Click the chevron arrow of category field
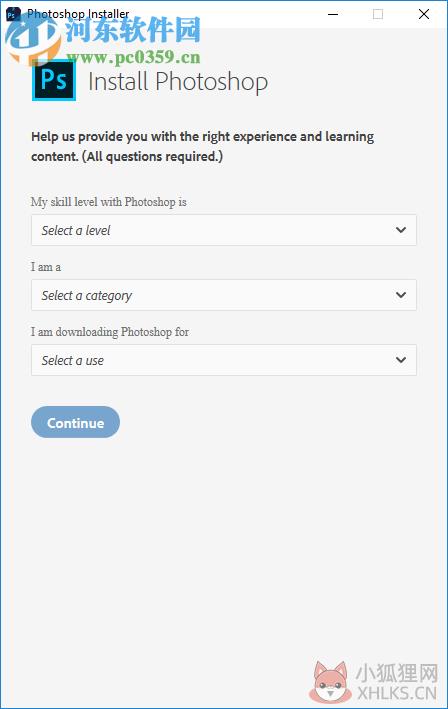448x709 pixels. coord(401,295)
